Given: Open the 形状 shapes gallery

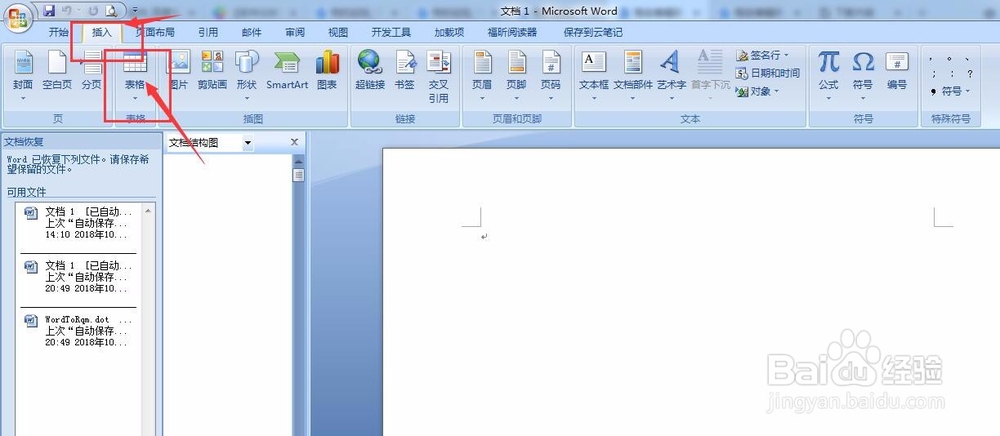Looking at the screenshot, I should [246, 75].
